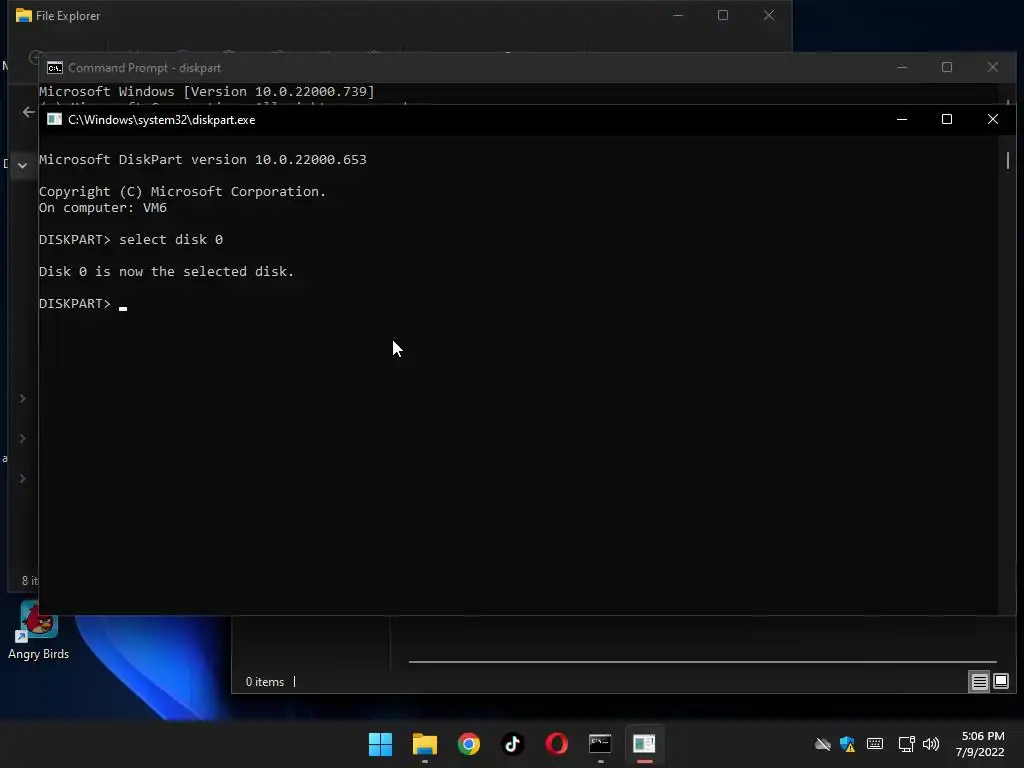Minimize the File Explorer window
Image resolution: width=1024 pixels, height=768 pixels.
678,15
